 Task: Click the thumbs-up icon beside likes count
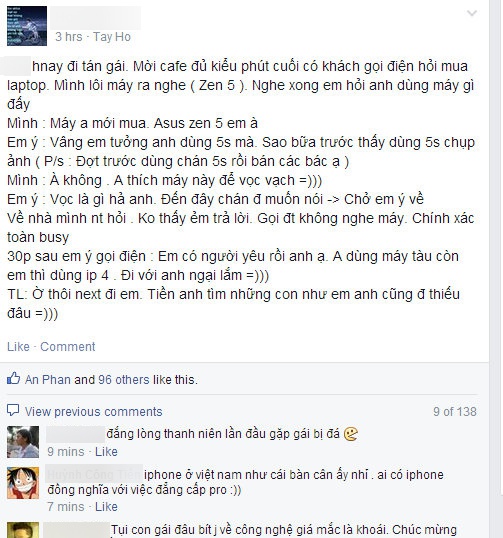13,378
